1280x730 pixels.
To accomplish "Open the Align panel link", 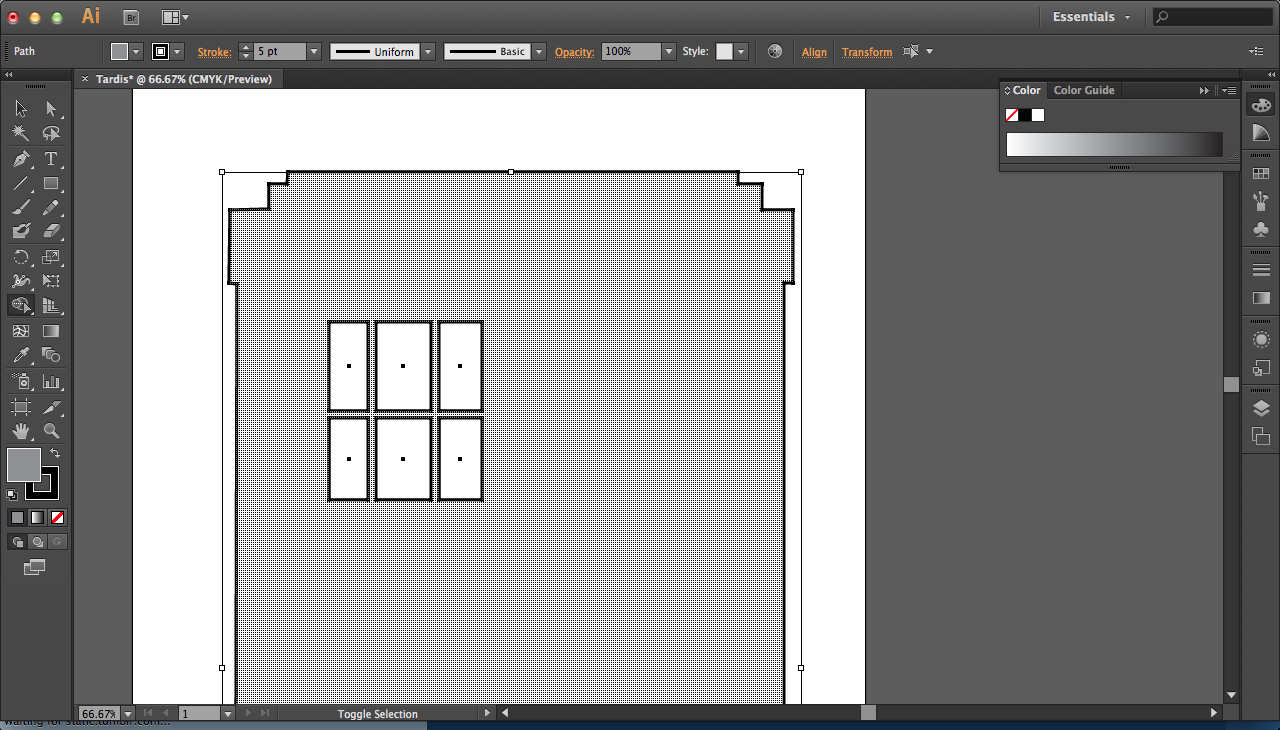I will point(814,52).
